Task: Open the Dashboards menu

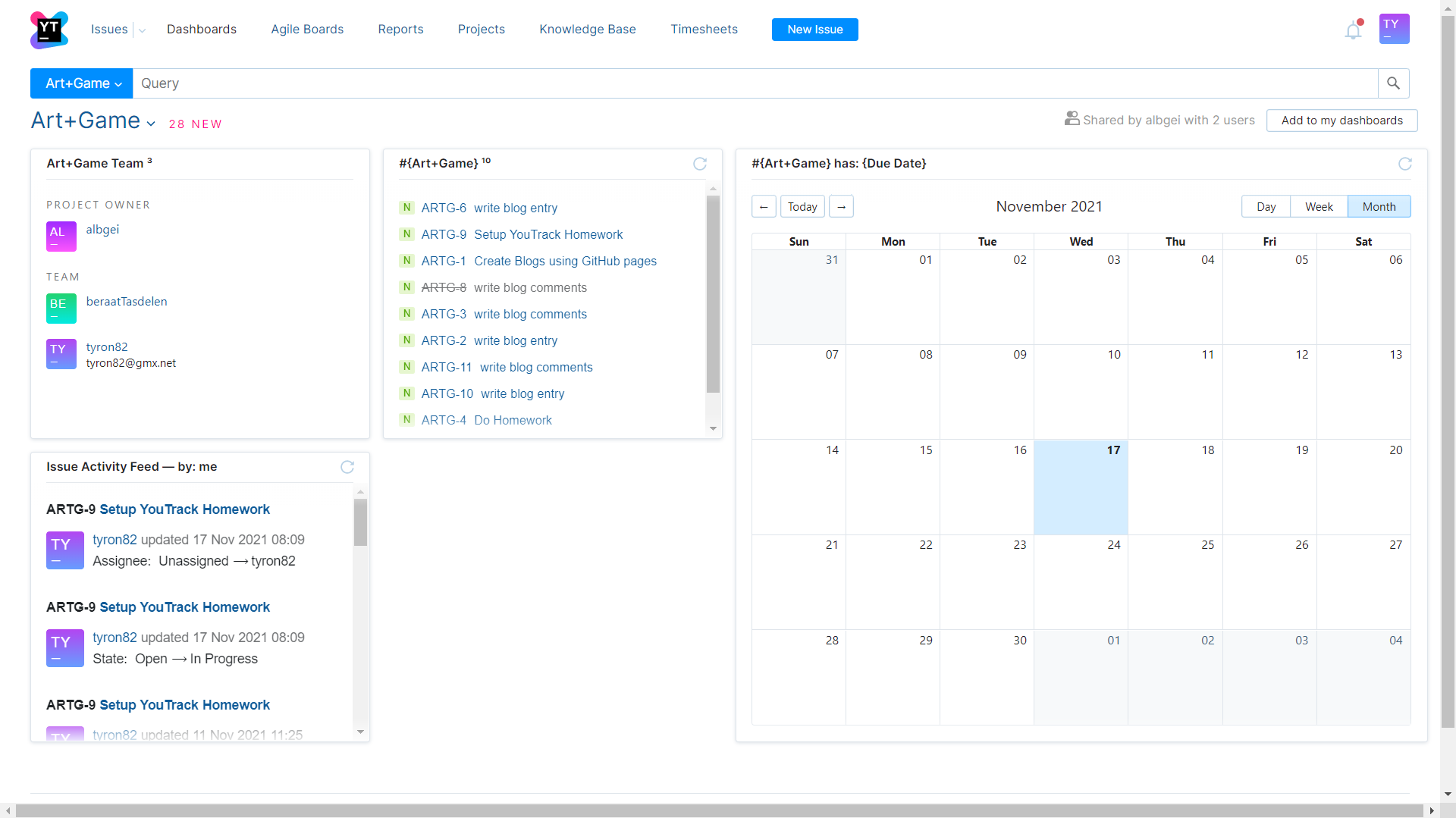Action: [x=202, y=30]
